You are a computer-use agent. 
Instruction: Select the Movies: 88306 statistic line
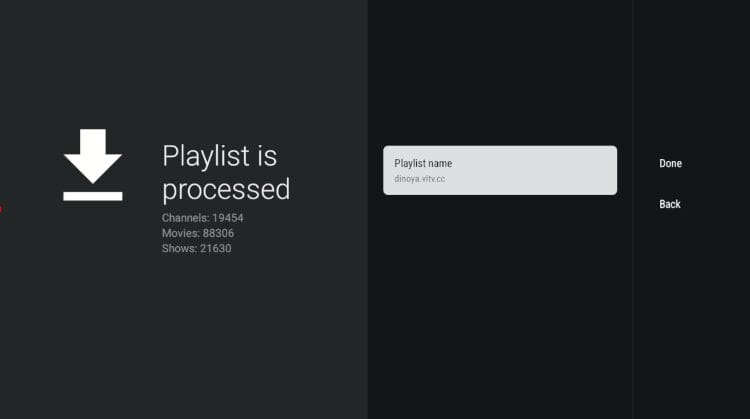(198, 233)
